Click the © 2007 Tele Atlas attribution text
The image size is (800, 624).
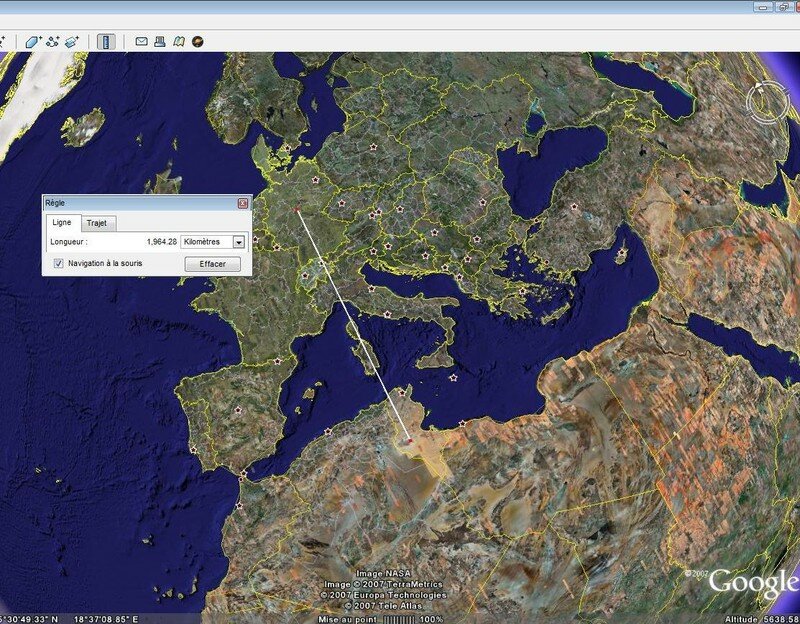click(x=383, y=606)
